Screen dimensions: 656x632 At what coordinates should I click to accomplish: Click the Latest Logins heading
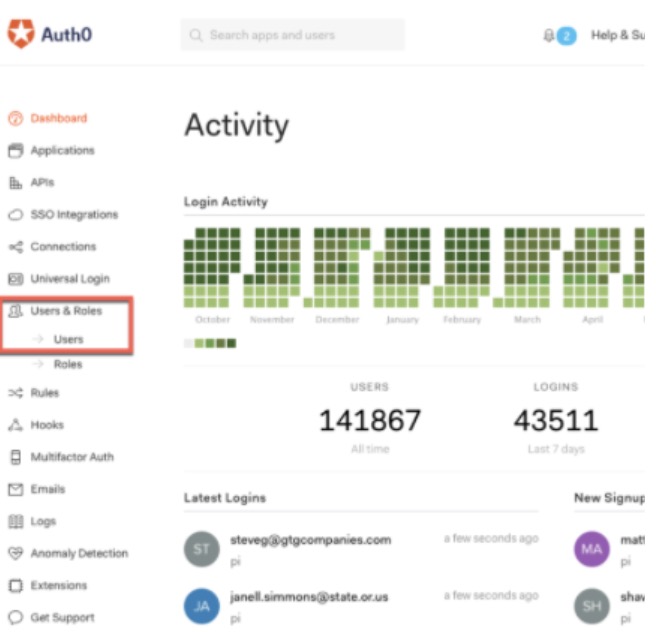pos(225,498)
